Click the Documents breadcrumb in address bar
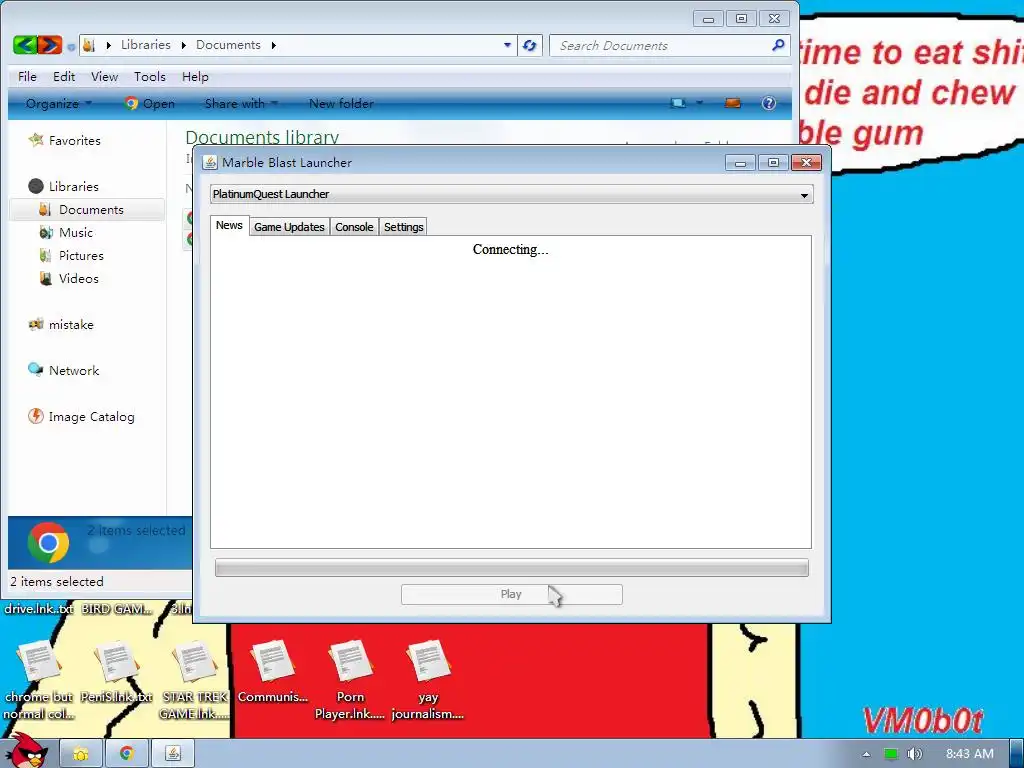The width and height of the screenshot is (1024, 768). coord(228,45)
